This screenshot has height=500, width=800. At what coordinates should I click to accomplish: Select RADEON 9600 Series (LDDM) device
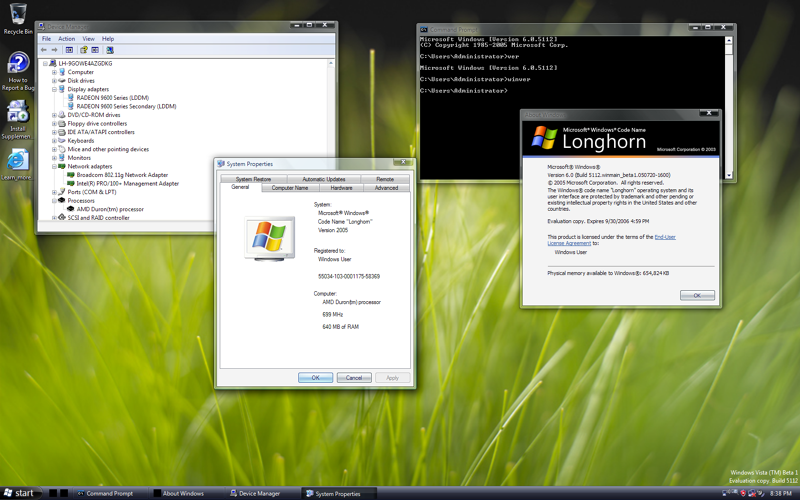(112, 97)
